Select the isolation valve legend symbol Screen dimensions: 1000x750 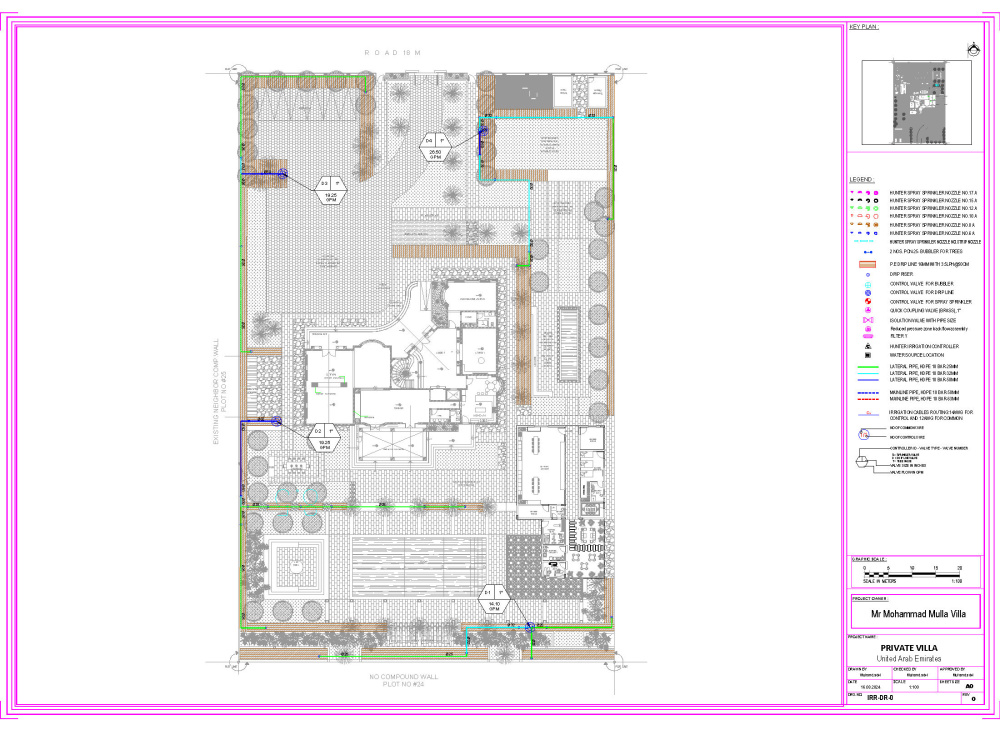click(867, 320)
